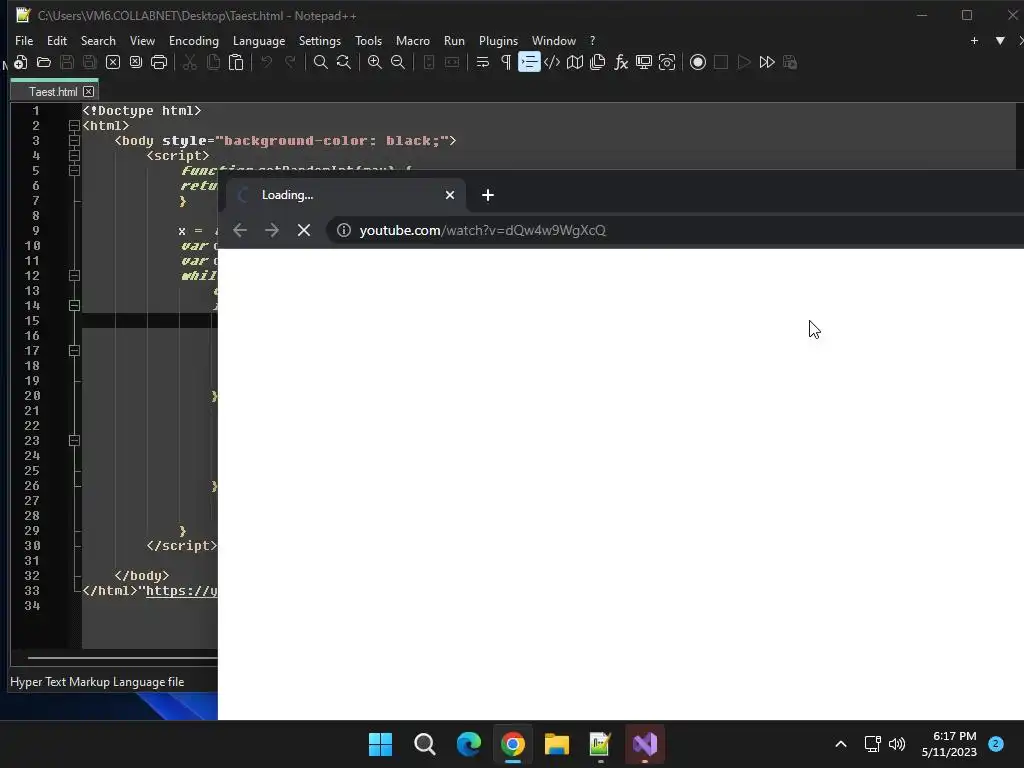The image size is (1024, 768).
Task: Open Visual Studio from taskbar
Action: (x=645, y=744)
